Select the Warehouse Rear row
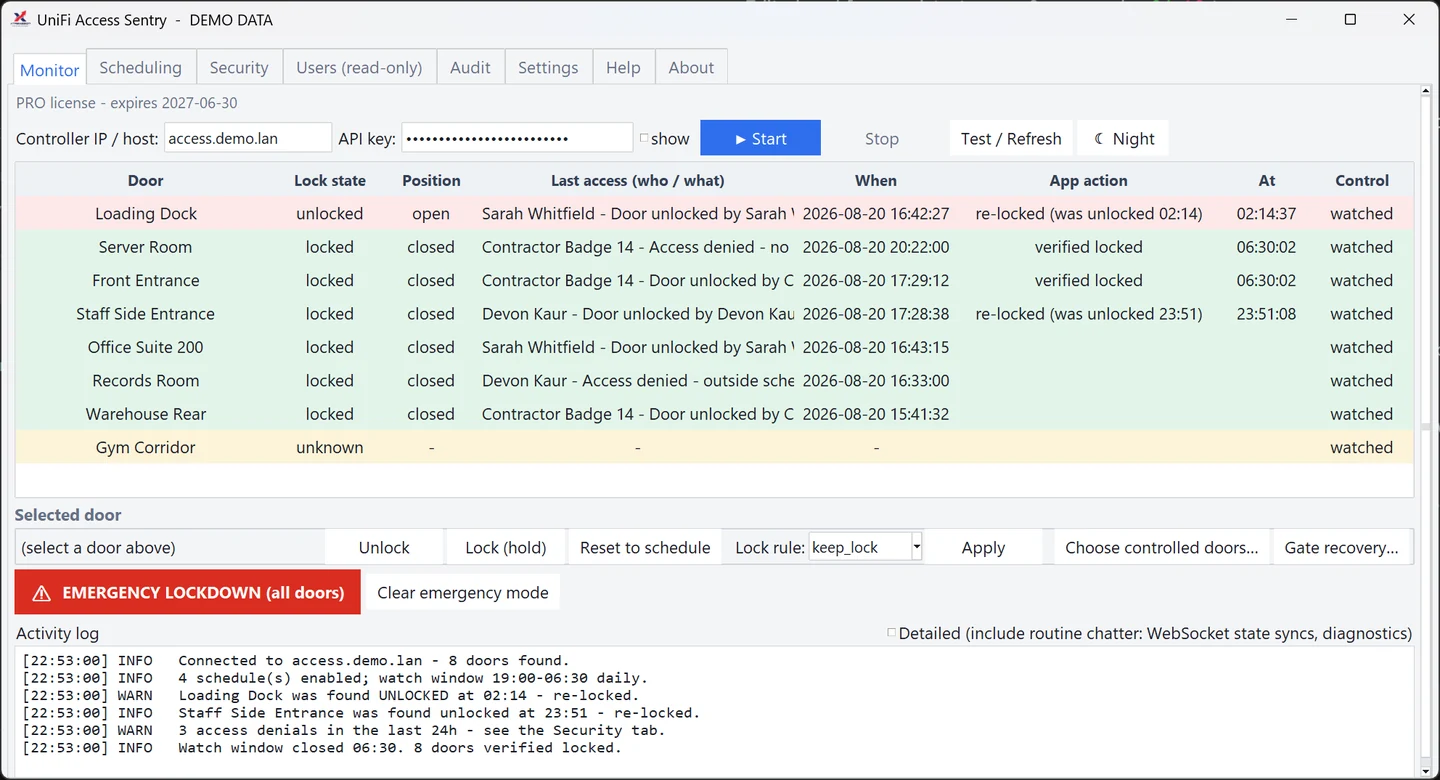The image size is (1440, 780). tap(714, 414)
